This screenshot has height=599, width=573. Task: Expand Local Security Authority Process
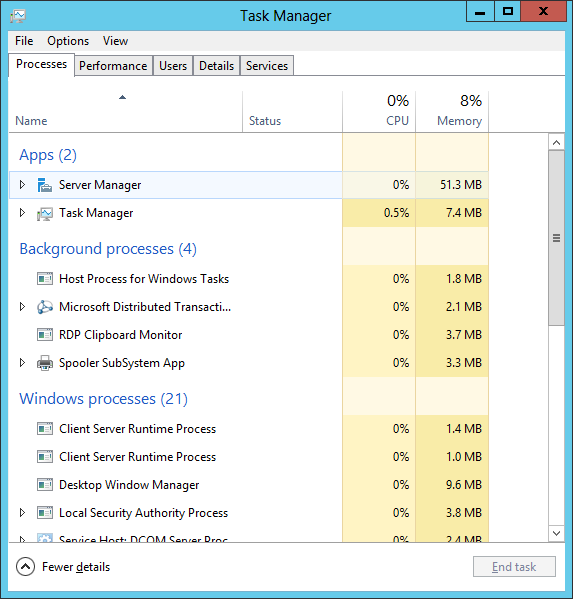pos(22,513)
